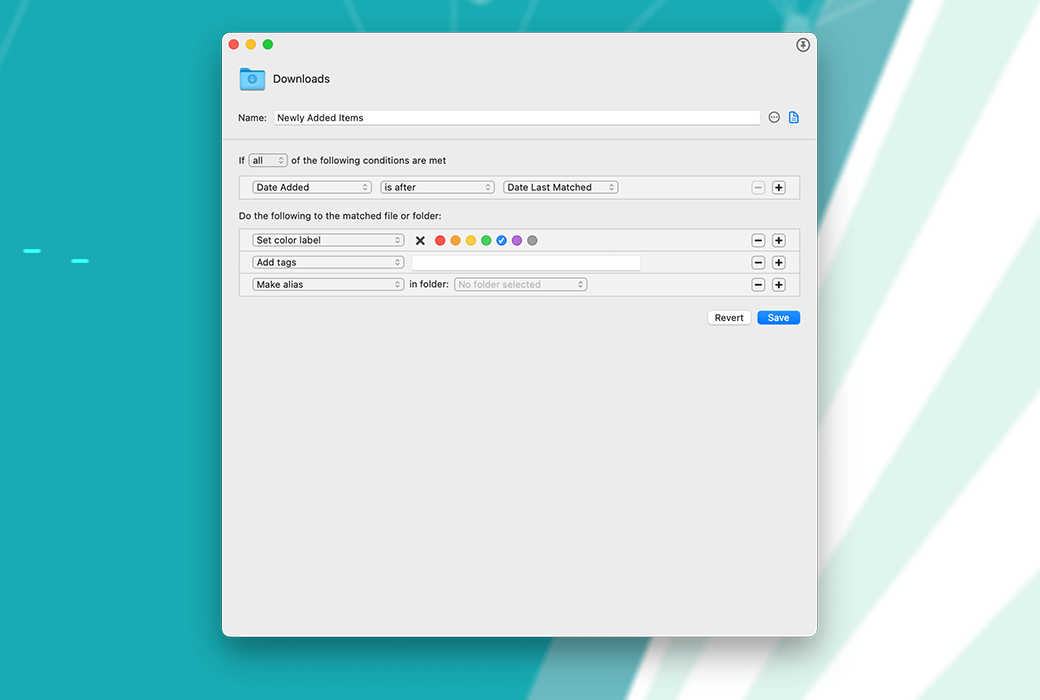Click into the Add tags text field
The image size is (1040, 700).
tap(526, 263)
